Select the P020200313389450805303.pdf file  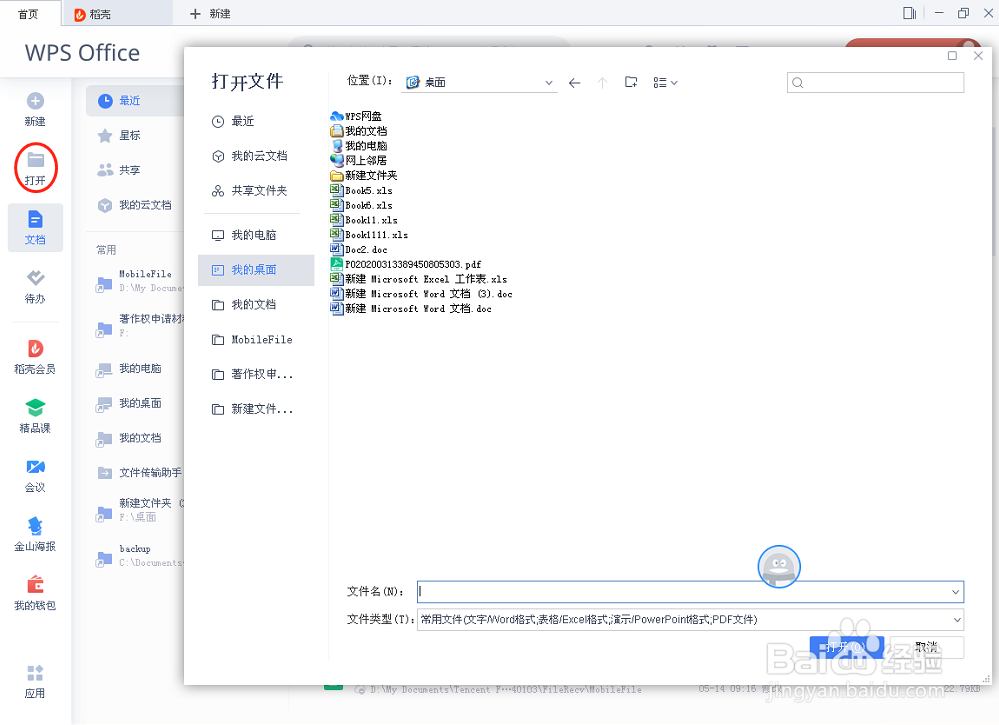[x=406, y=264]
